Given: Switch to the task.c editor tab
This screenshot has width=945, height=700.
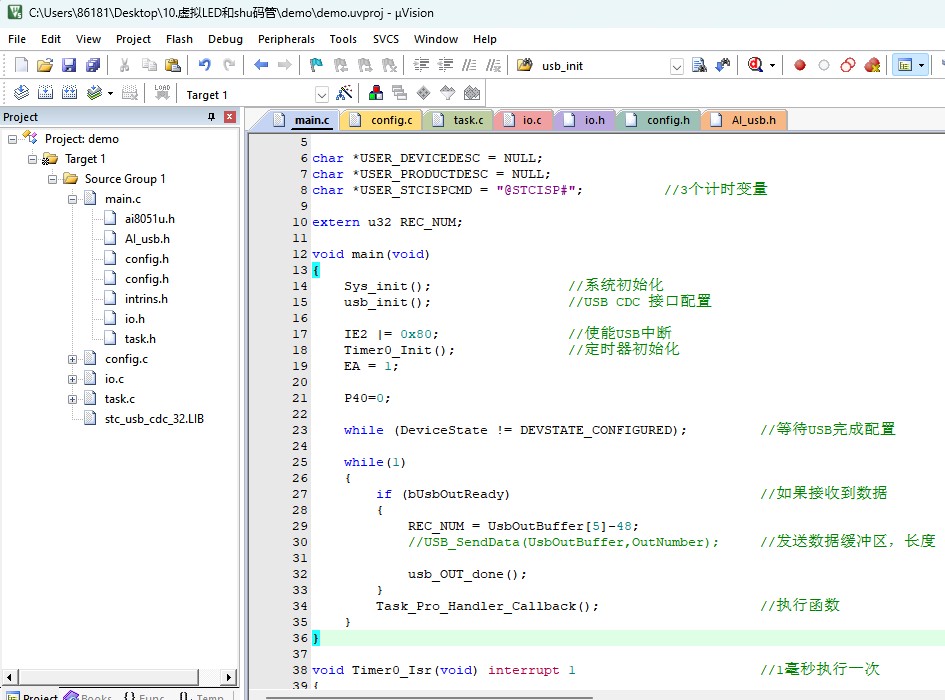Looking at the screenshot, I should [x=458, y=120].
